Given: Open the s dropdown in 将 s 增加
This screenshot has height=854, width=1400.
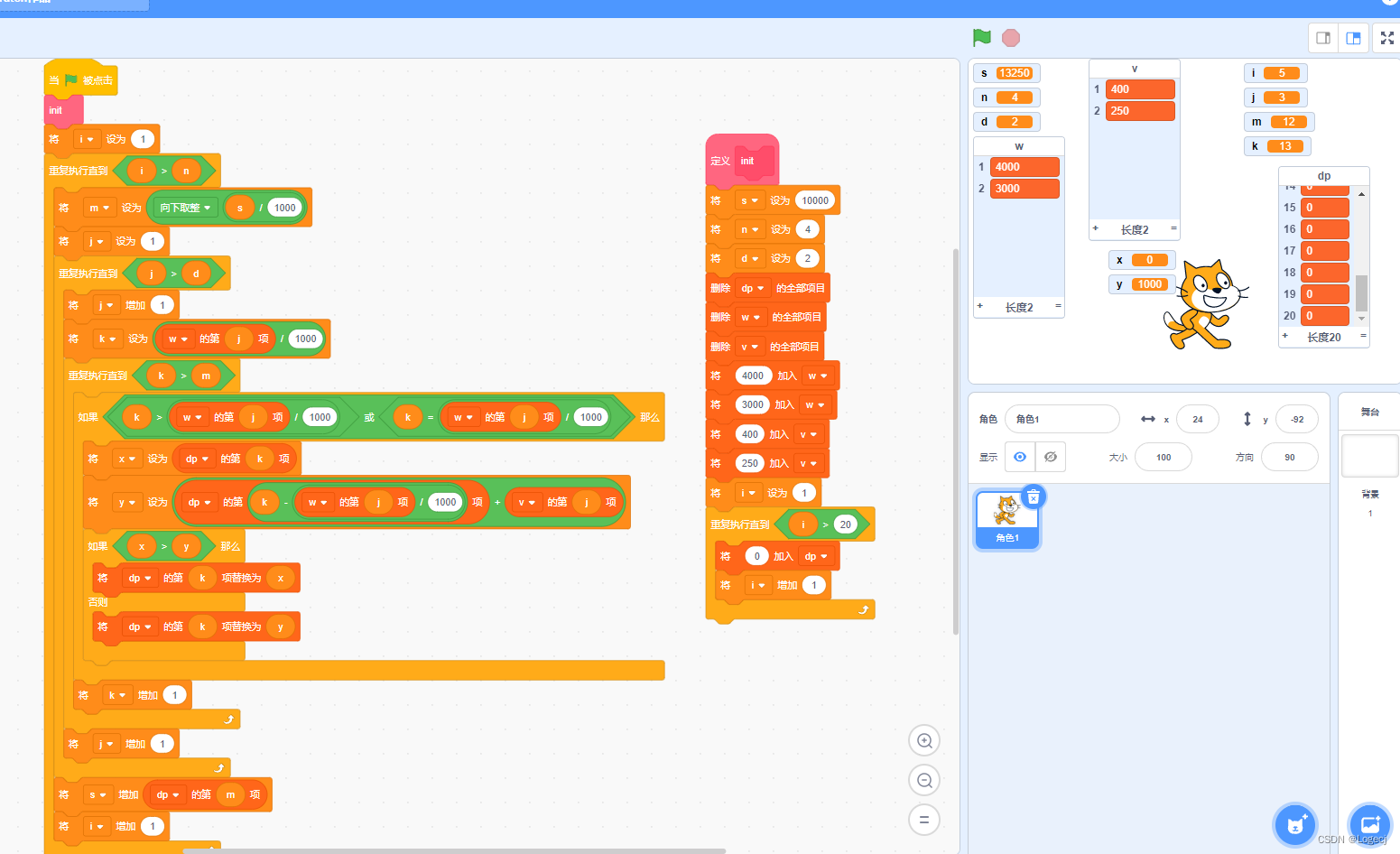Looking at the screenshot, I should point(97,794).
